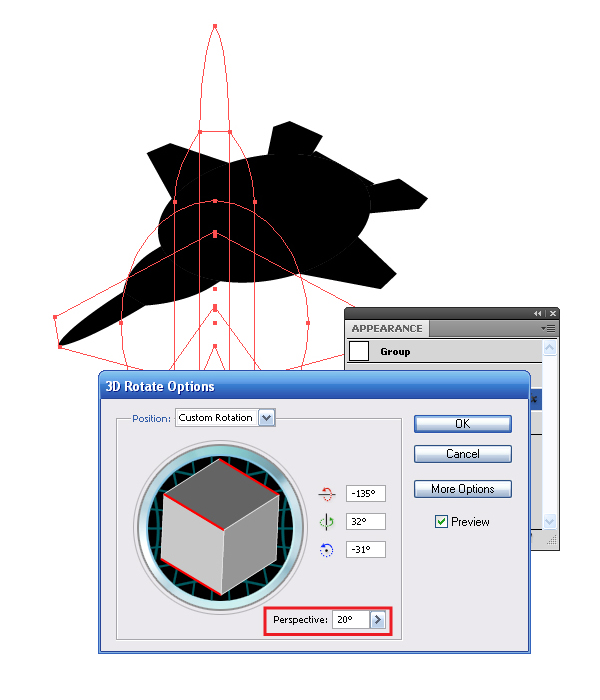Click the Z-axis rotation icon
Screen dimensions: 600x700
[326, 550]
